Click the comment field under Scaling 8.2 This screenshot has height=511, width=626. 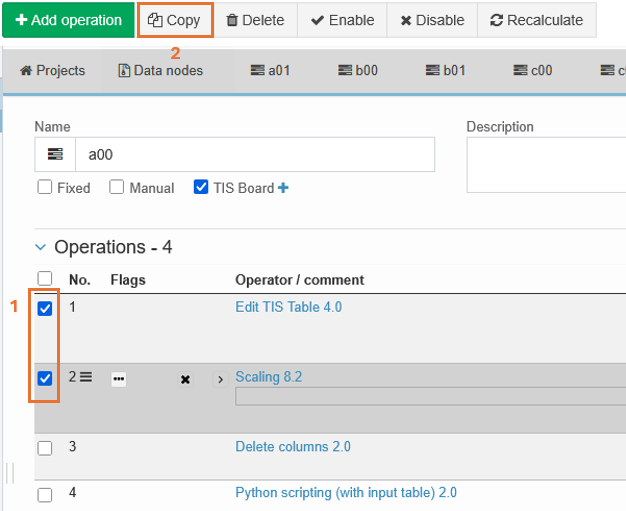pos(430,397)
